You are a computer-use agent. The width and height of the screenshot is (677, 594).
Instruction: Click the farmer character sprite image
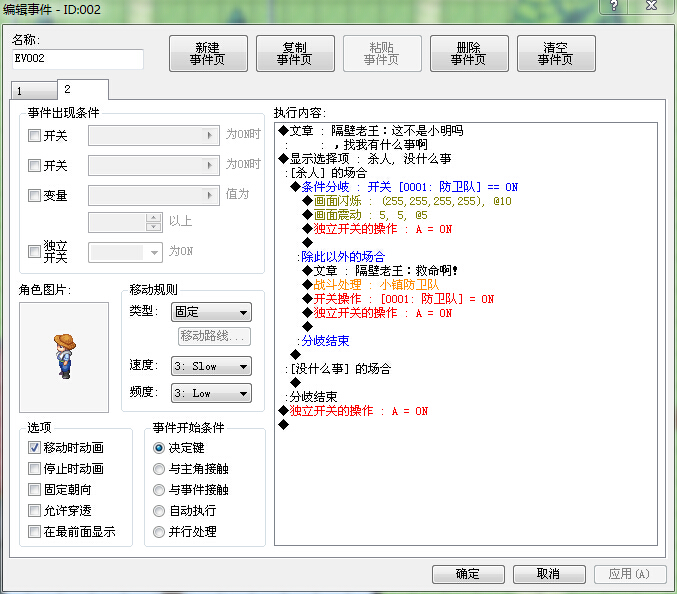(64, 357)
